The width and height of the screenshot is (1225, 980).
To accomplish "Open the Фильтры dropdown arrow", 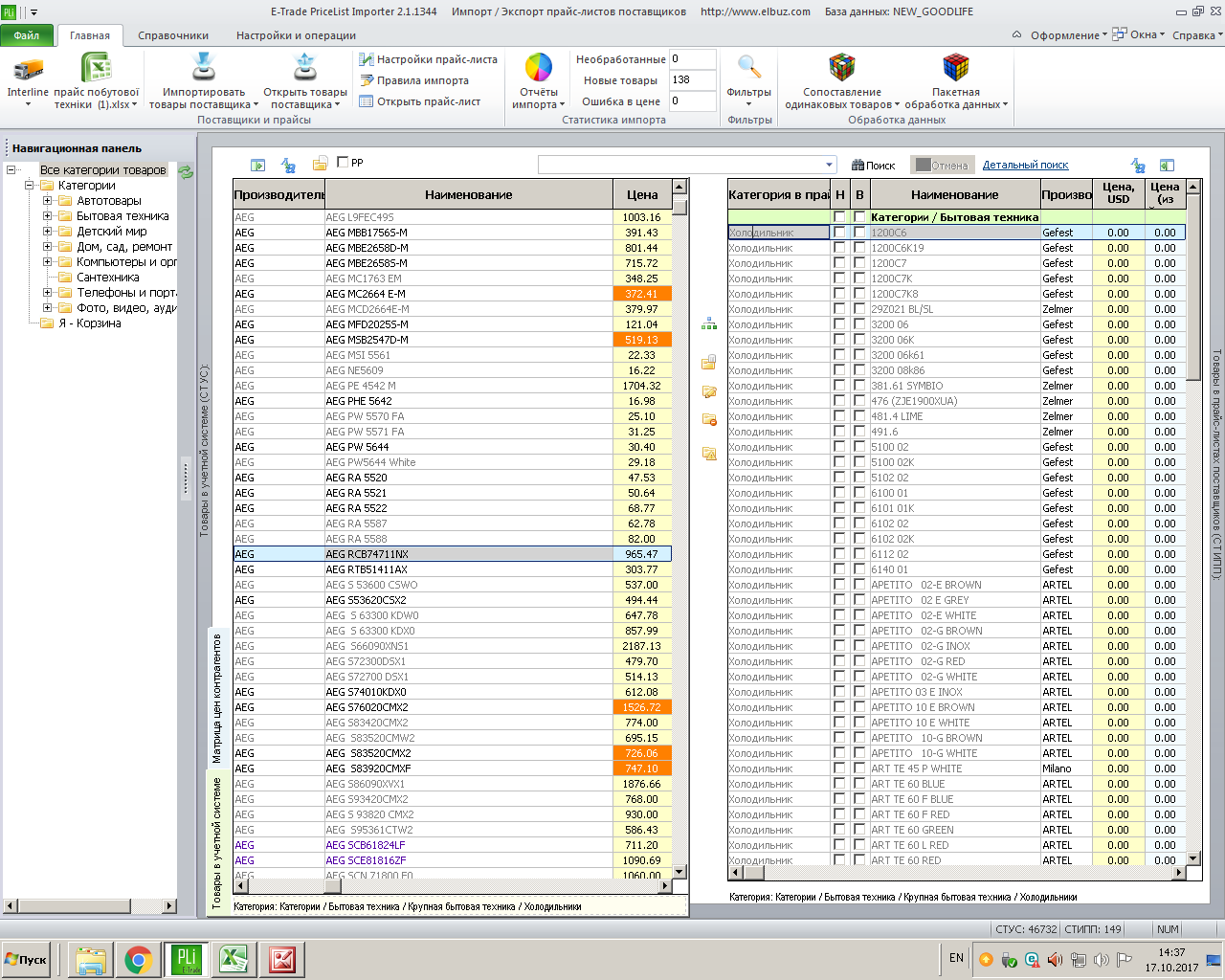I will (749, 105).
